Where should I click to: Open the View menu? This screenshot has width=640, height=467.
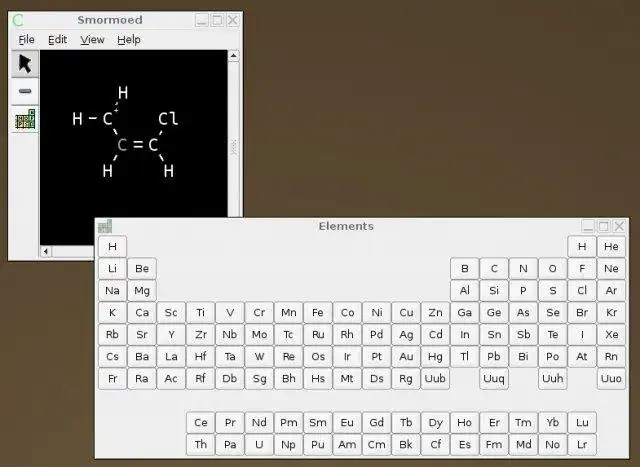tap(92, 40)
